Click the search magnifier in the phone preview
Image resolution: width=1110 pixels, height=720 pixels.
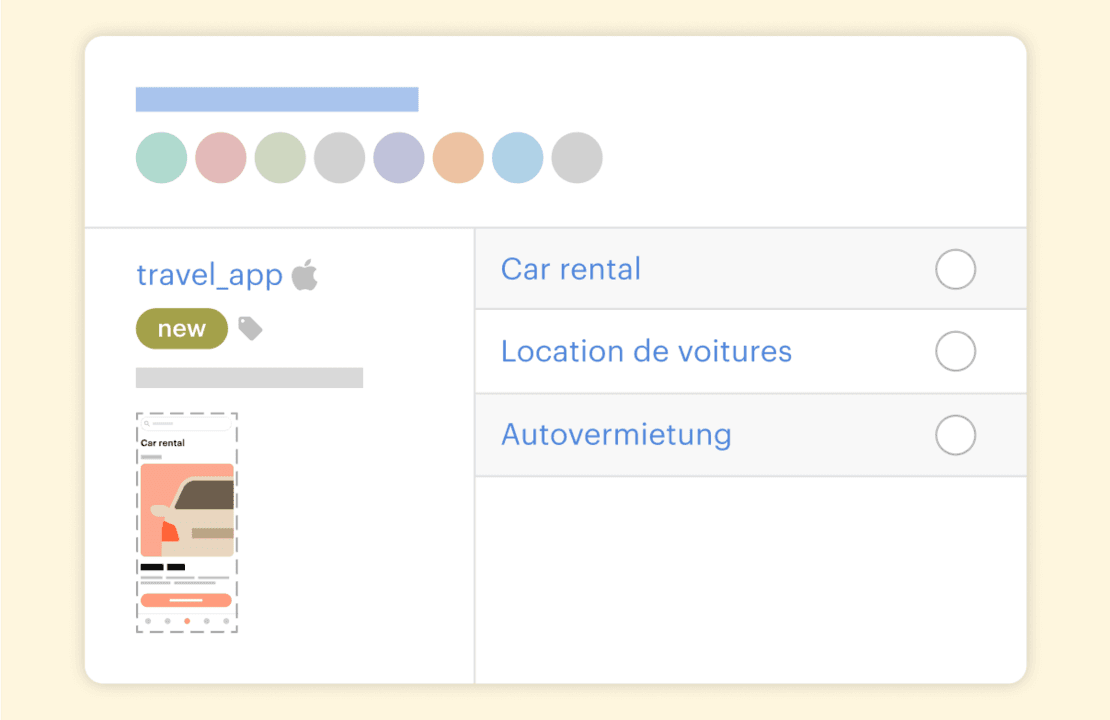click(x=147, y=424)
